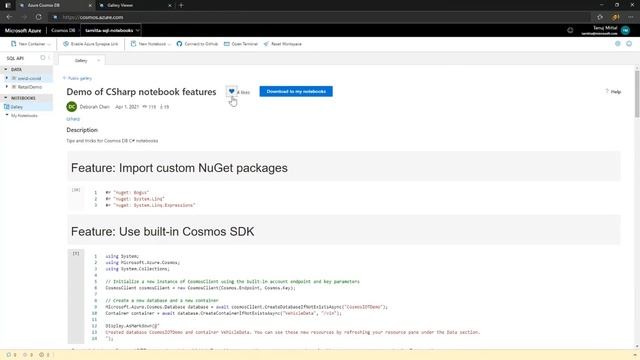Open Terminal from toolbar
Screen dimensions: 640x360
pos(241,44)
